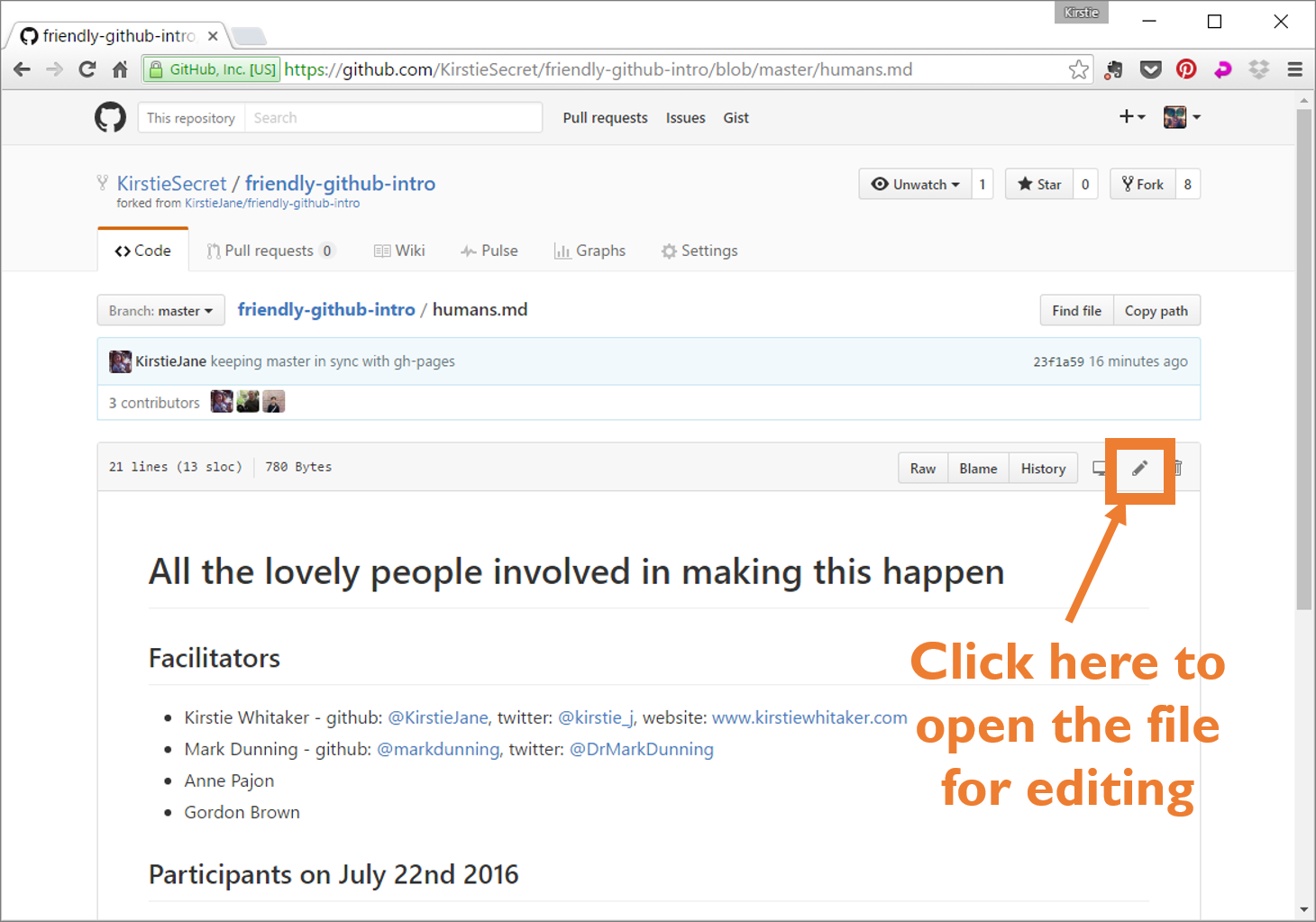Image resolution: width=1316 pixels, height=922 pixels.
Task: Click Issues in top navigation
Action: 686,118
